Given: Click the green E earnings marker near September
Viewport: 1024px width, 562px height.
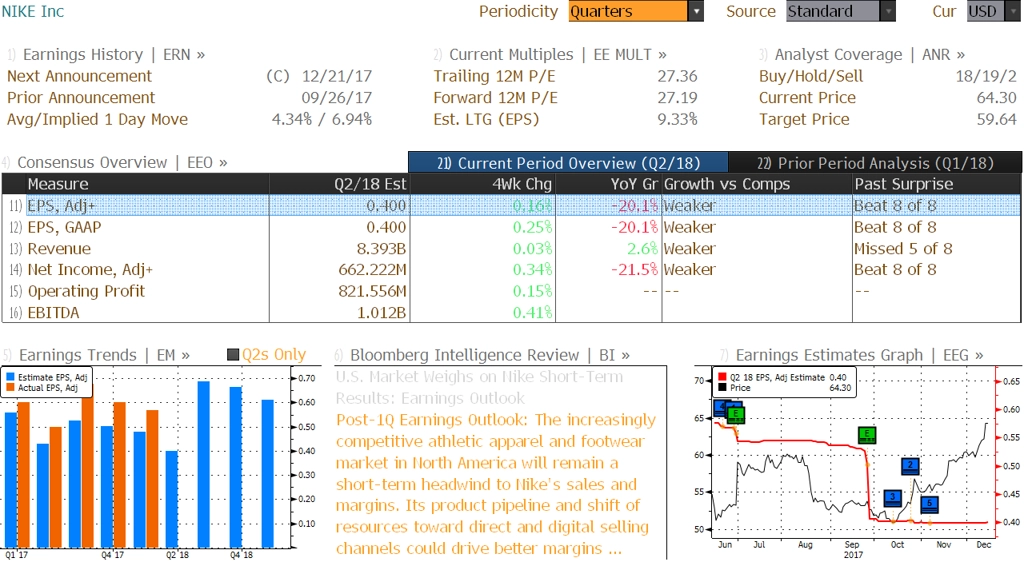Looking at the screenshot, I should (x=867, y=435).
